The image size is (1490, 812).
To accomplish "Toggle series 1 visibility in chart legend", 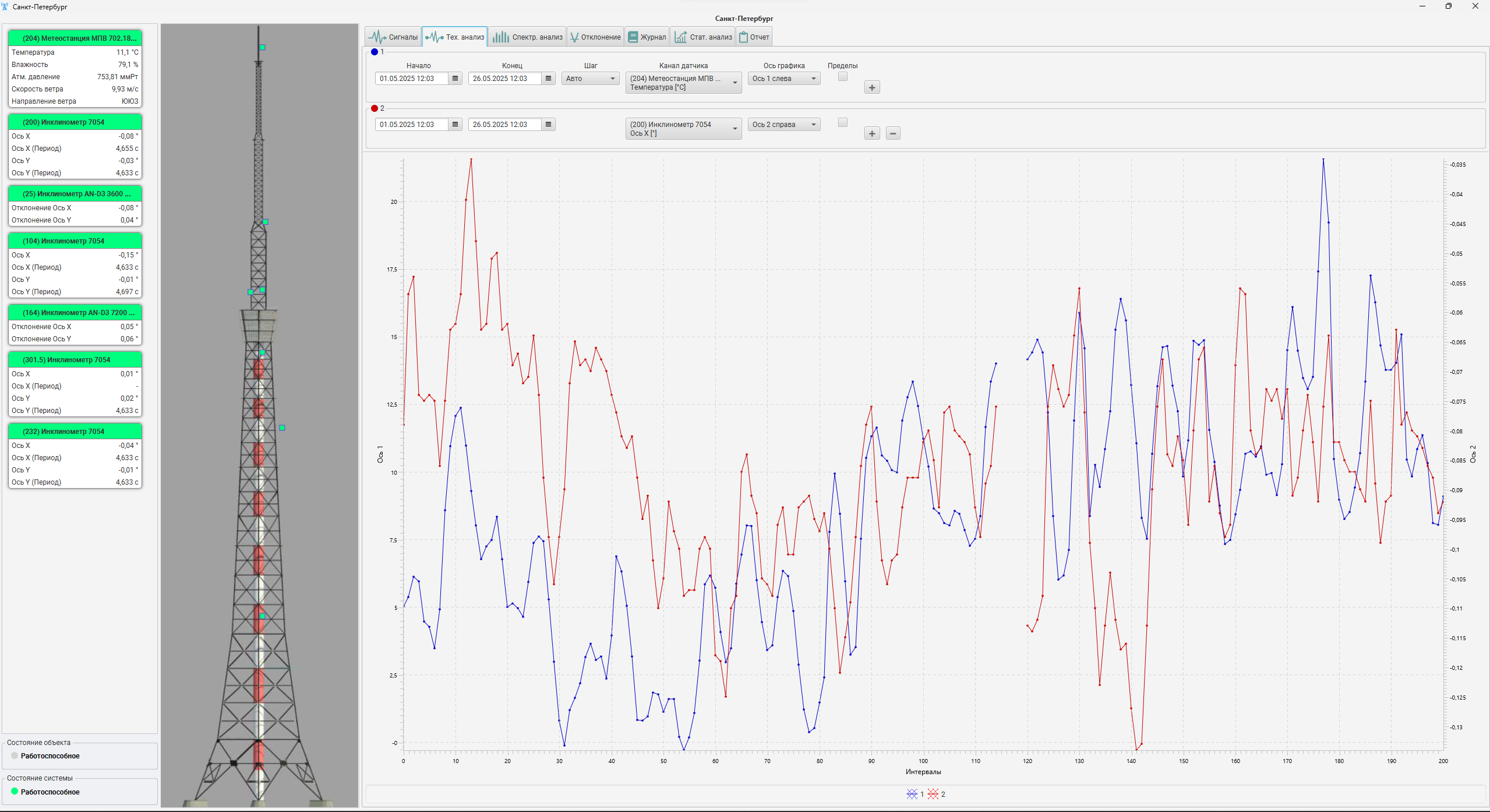I will tap(912, 794).
